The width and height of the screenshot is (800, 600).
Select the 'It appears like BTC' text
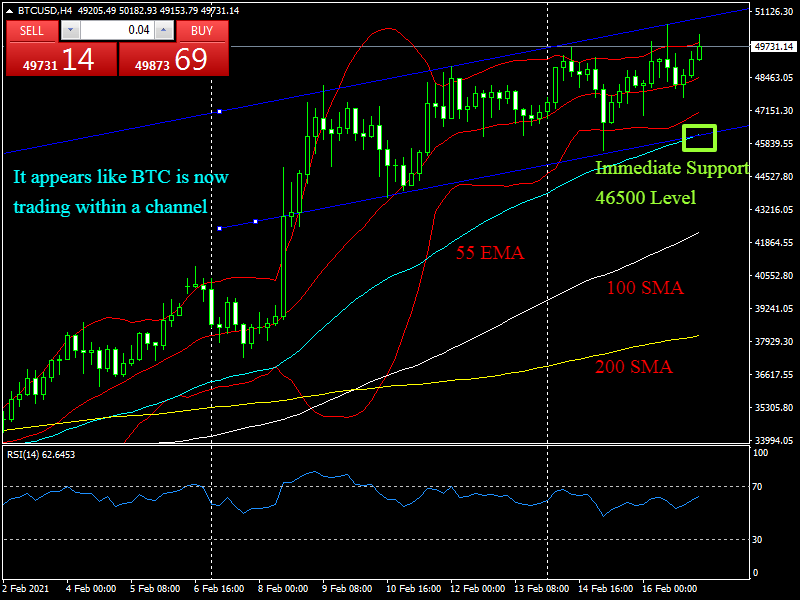point(121,177)
